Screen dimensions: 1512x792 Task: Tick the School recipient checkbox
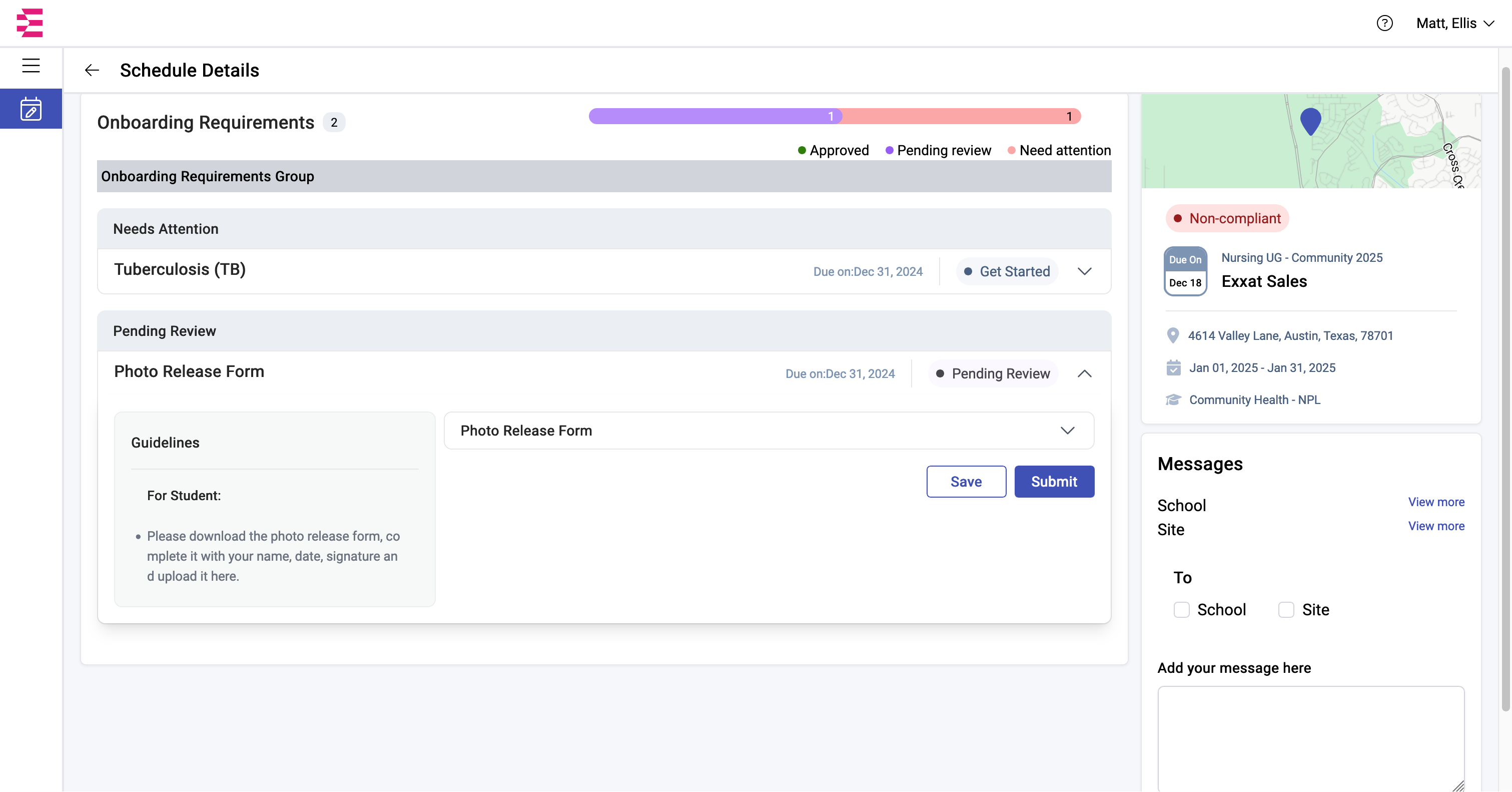(1181, 609)
